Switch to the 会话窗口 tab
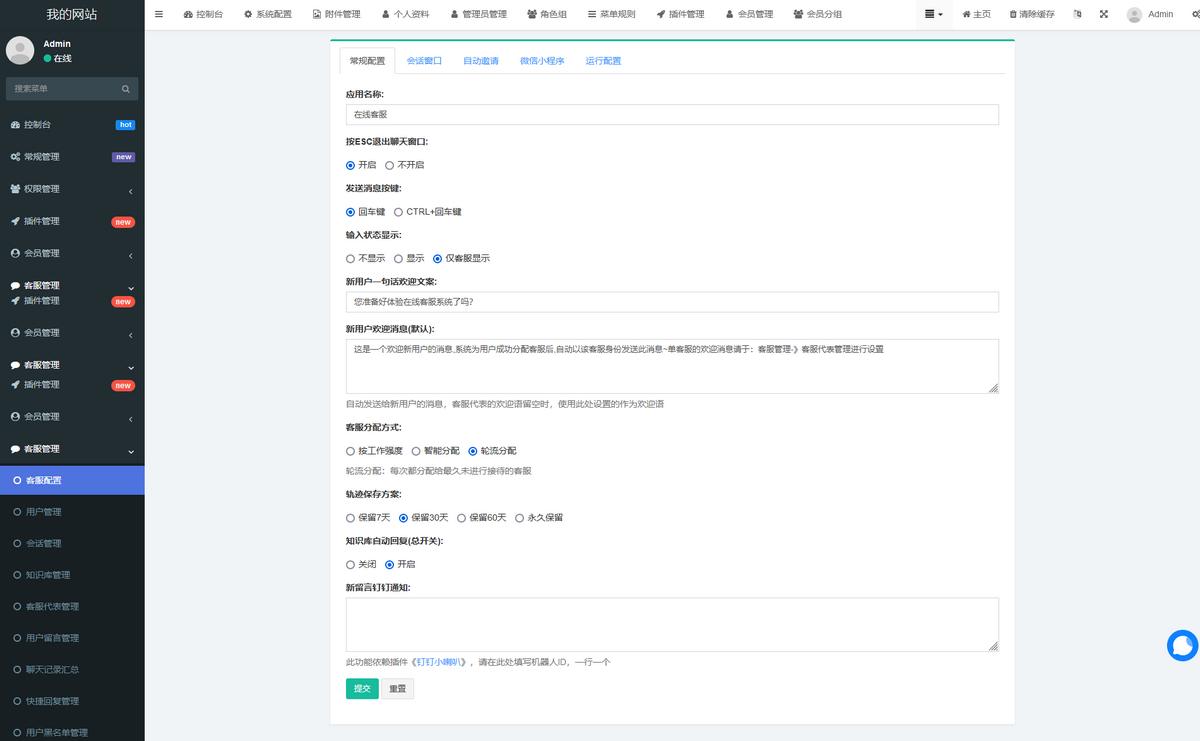 click(x=423, y=60)
